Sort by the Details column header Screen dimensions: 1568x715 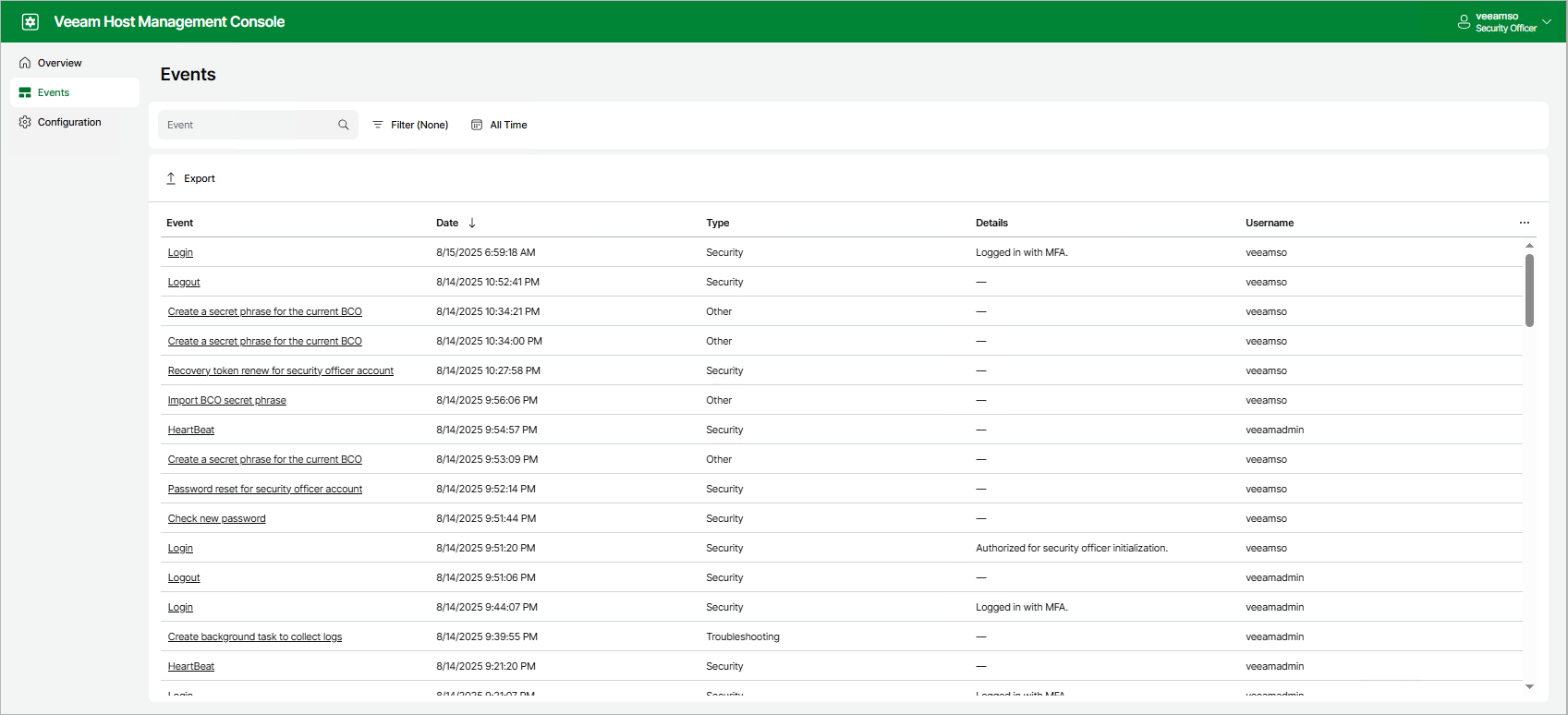(x=991, y=223)
